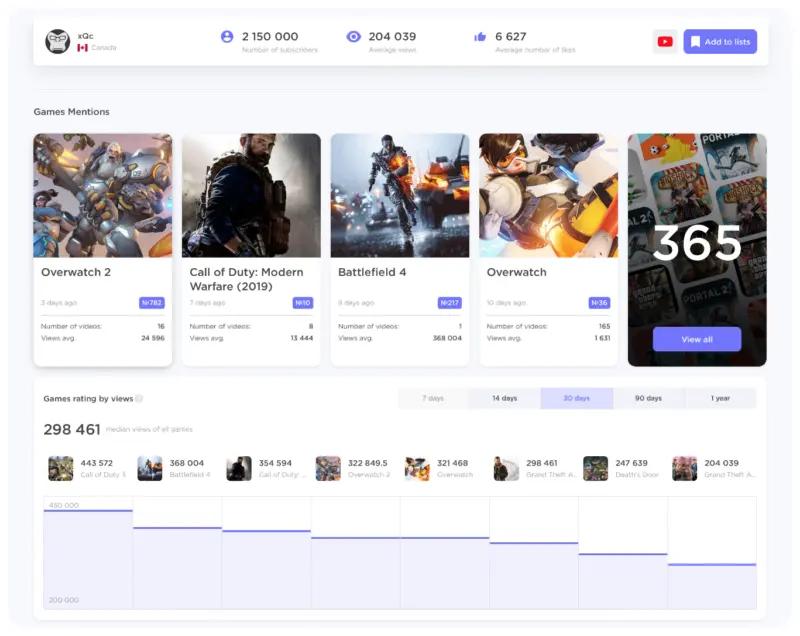Viewport: 800px width, 636px height.
Task: Click the subscribers person icon
Action: (x=227, y=36)
